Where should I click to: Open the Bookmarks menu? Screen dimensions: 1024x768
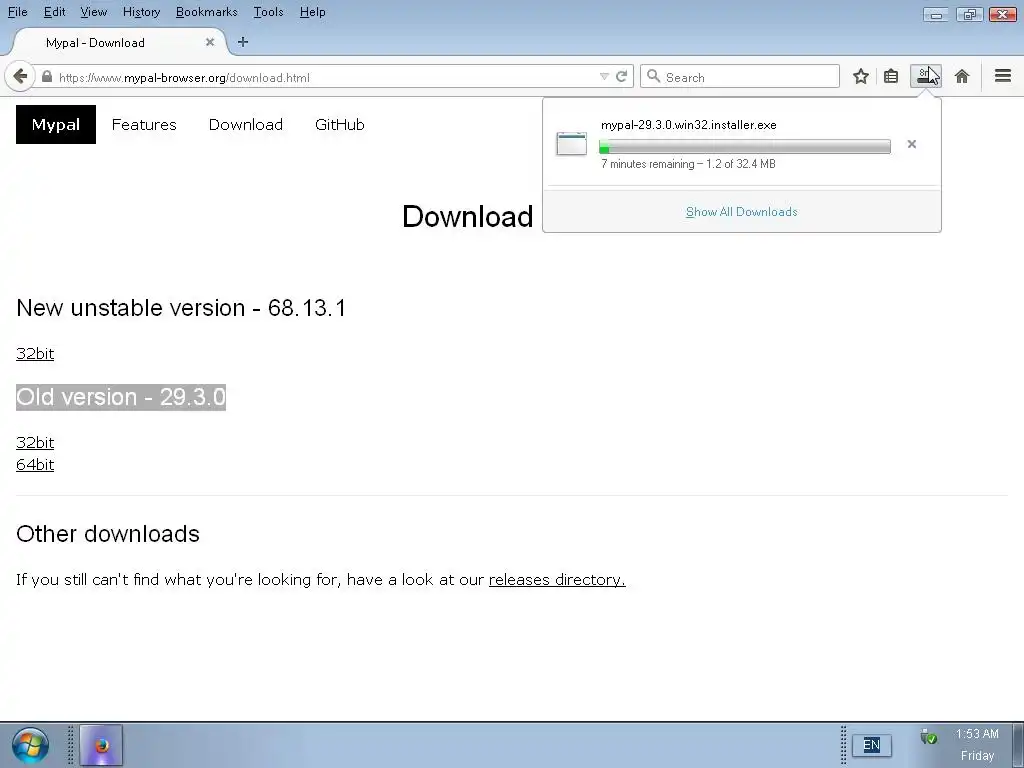click(x=206, y=12)
